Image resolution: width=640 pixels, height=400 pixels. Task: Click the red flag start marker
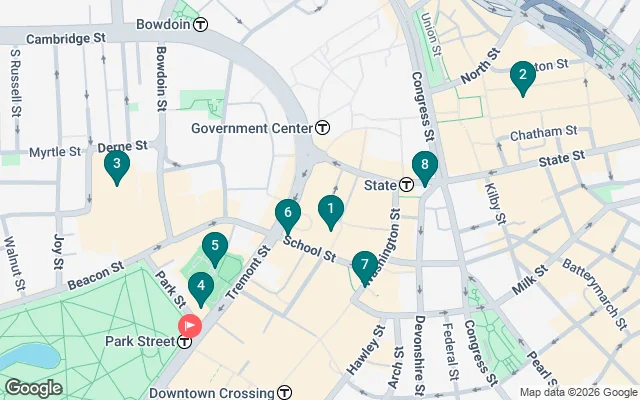tap(190, 326)
